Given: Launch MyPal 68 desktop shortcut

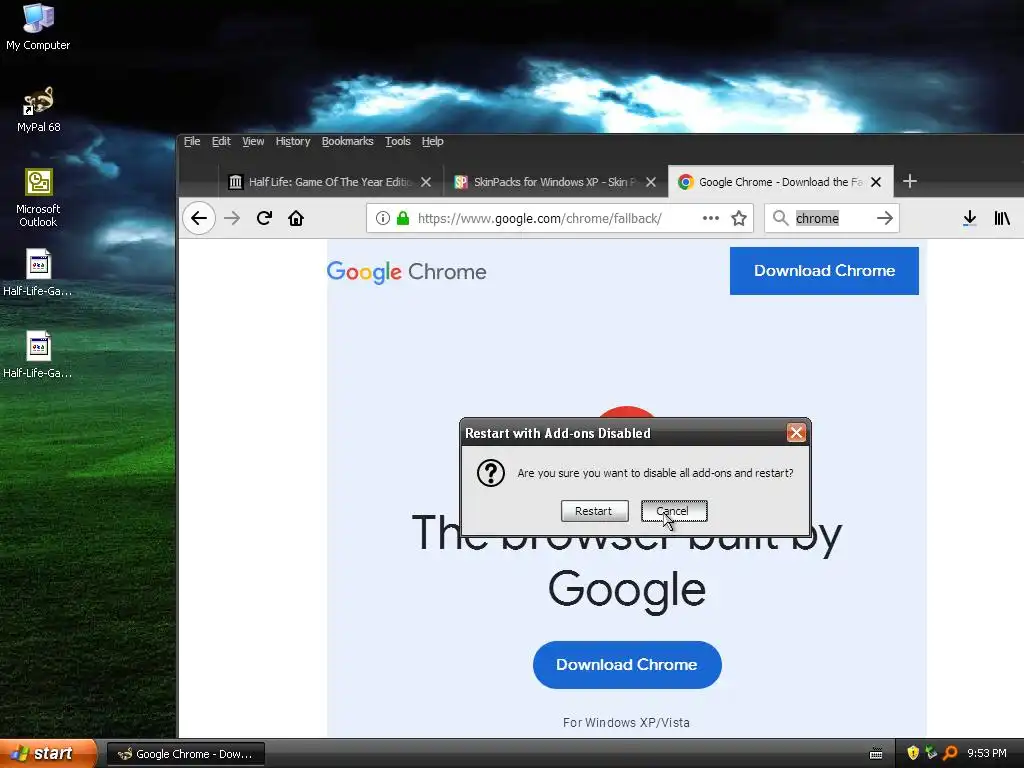Looking at the screenshot, I should pos(38,110).
